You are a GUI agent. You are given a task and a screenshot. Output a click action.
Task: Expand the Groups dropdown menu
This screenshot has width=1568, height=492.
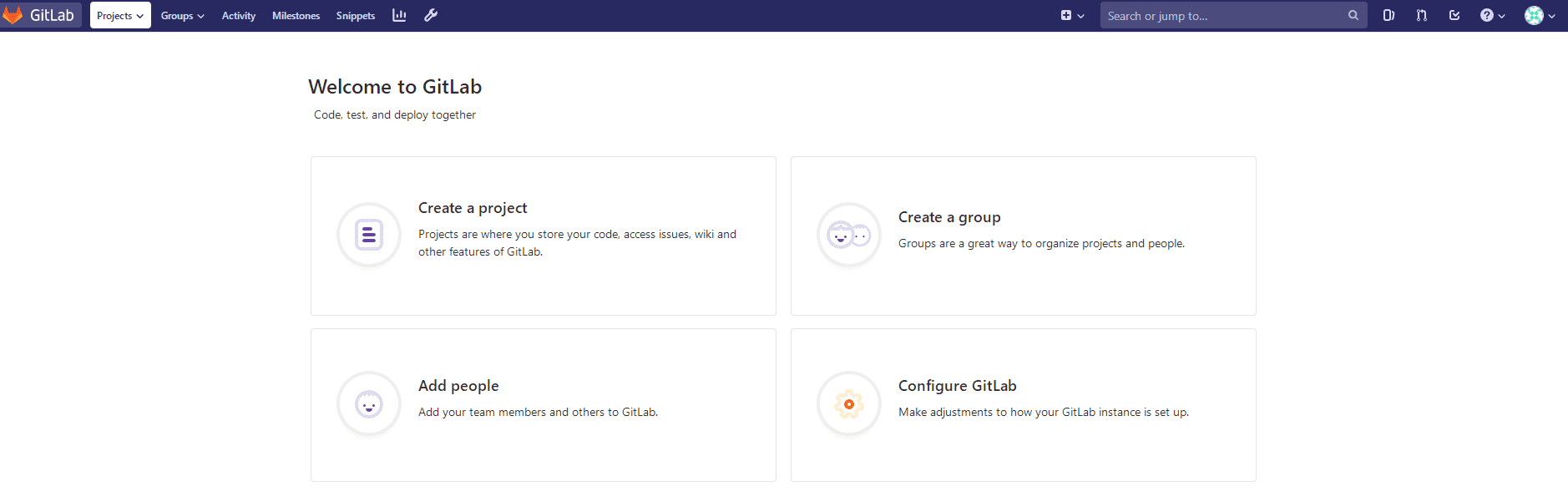(182, 15)
